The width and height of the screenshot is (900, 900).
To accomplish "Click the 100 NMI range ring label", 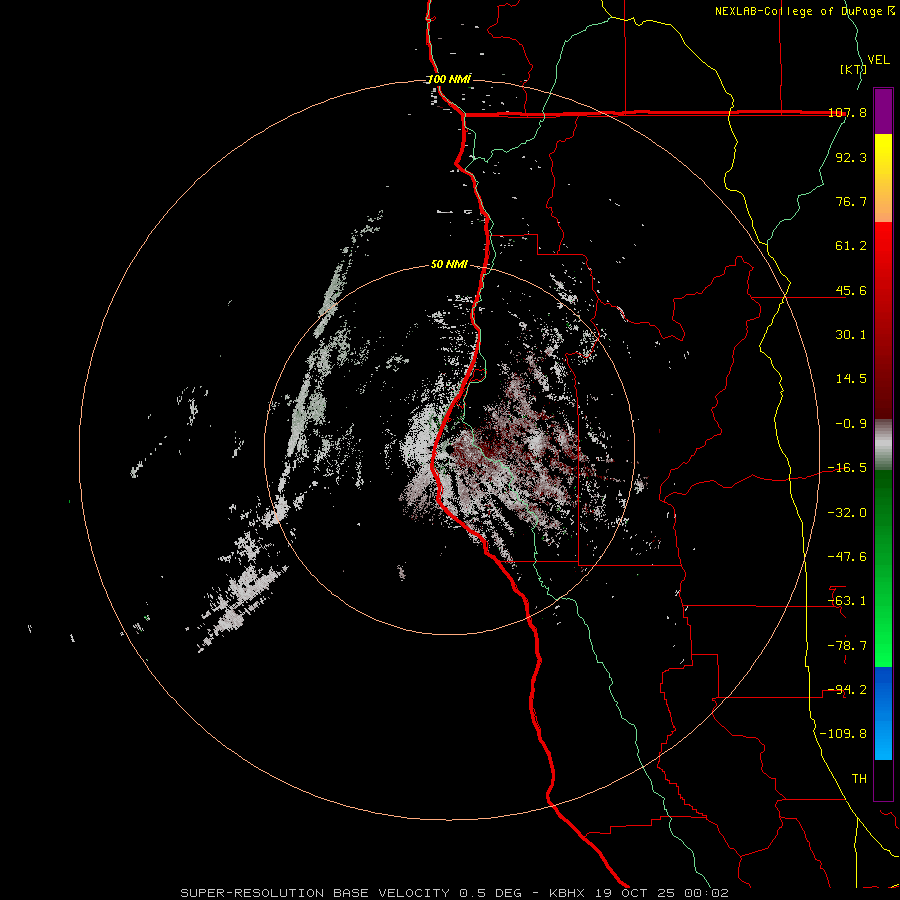I will pos(449,79).
